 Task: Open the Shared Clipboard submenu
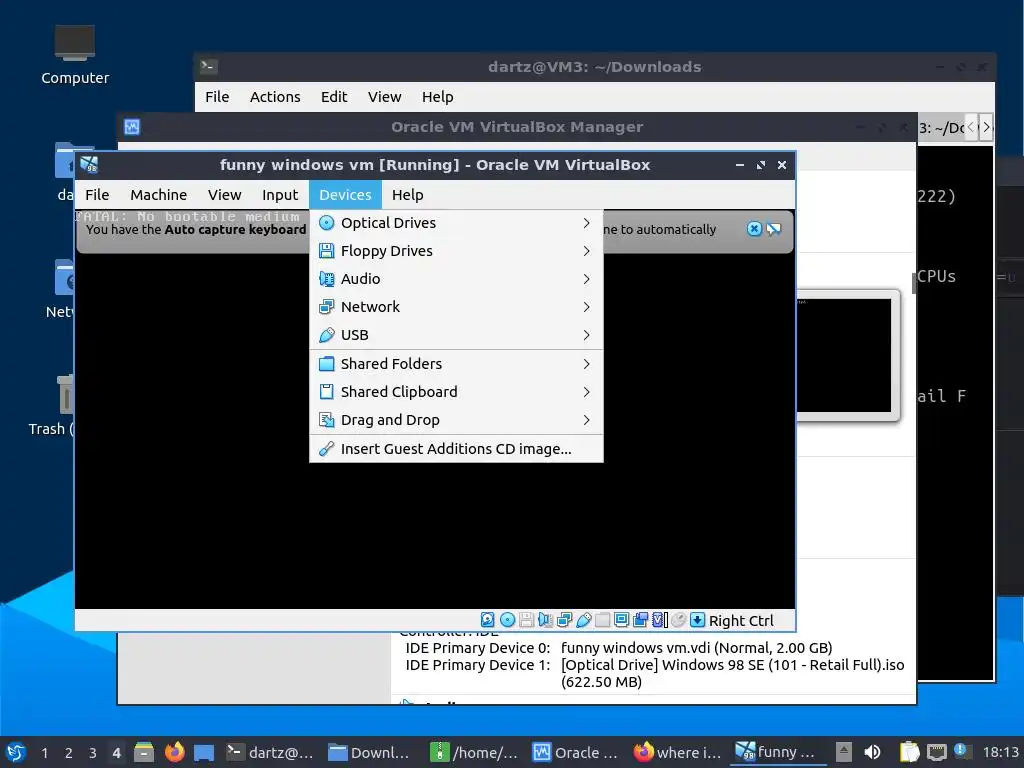456,392
